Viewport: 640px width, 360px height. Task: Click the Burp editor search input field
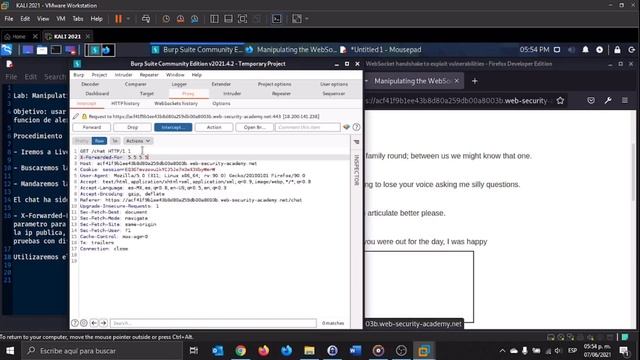tap(213, 323)
